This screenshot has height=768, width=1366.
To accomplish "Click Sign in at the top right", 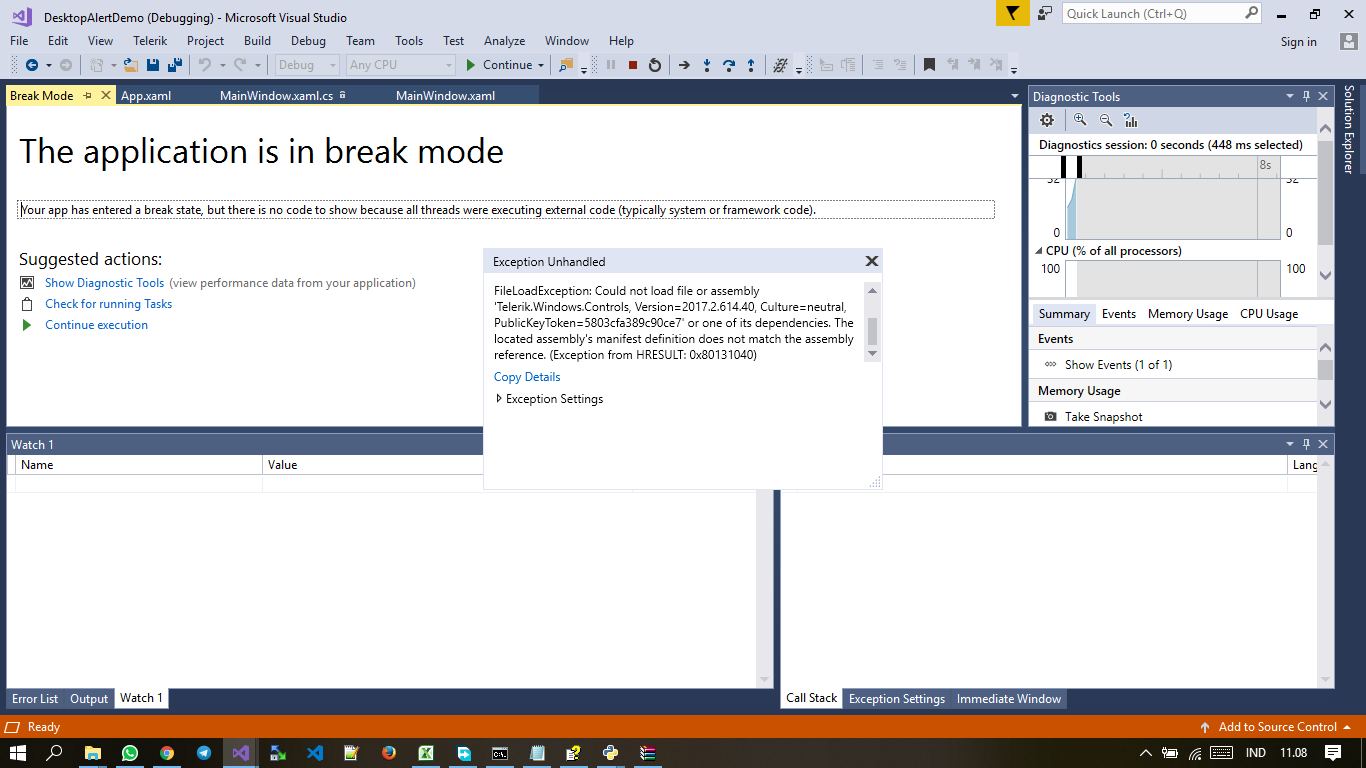I will click(x=1298, y=42).
